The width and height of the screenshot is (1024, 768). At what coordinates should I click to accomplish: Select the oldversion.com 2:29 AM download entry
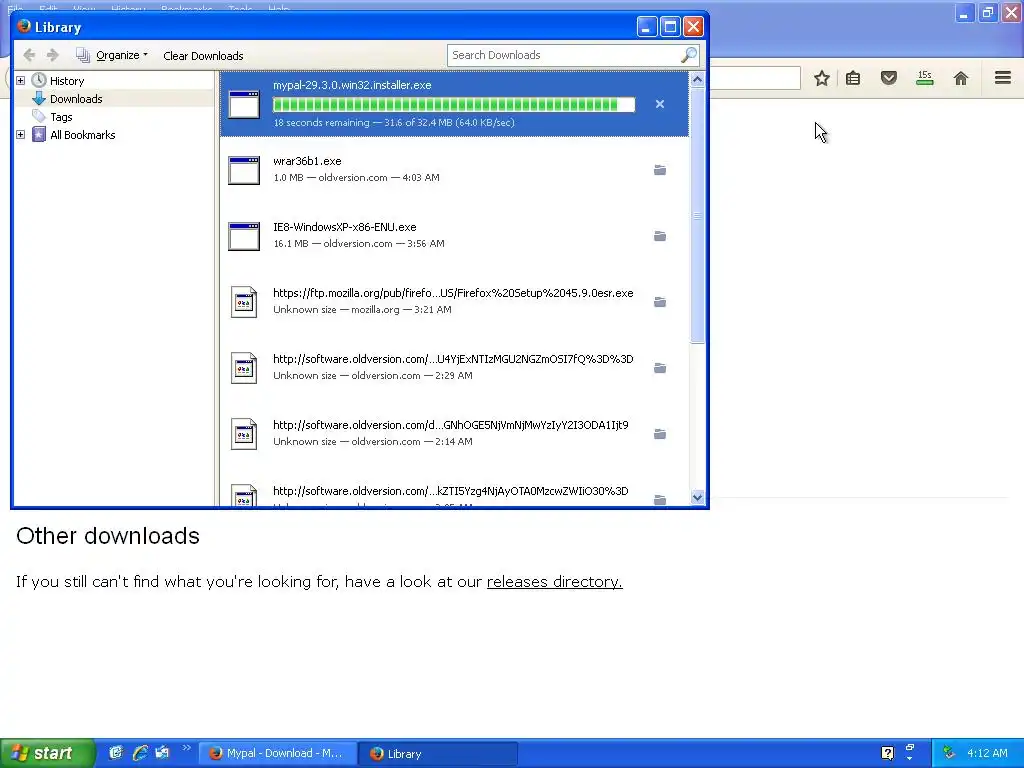(455, 368)
